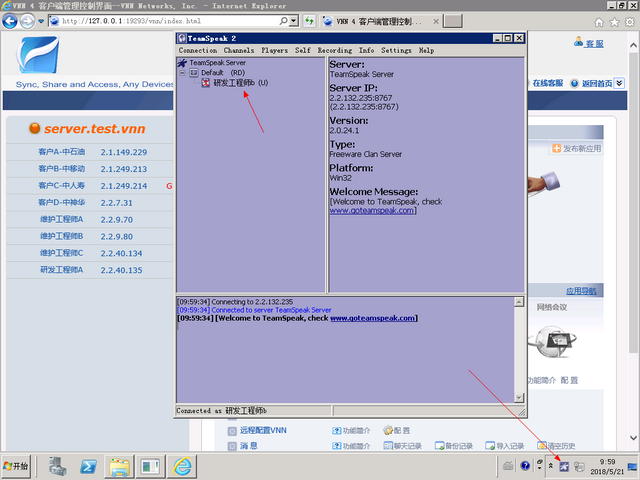Open the Info menu in TeamSpeak
Screen dimensions: 640x480
367,50
